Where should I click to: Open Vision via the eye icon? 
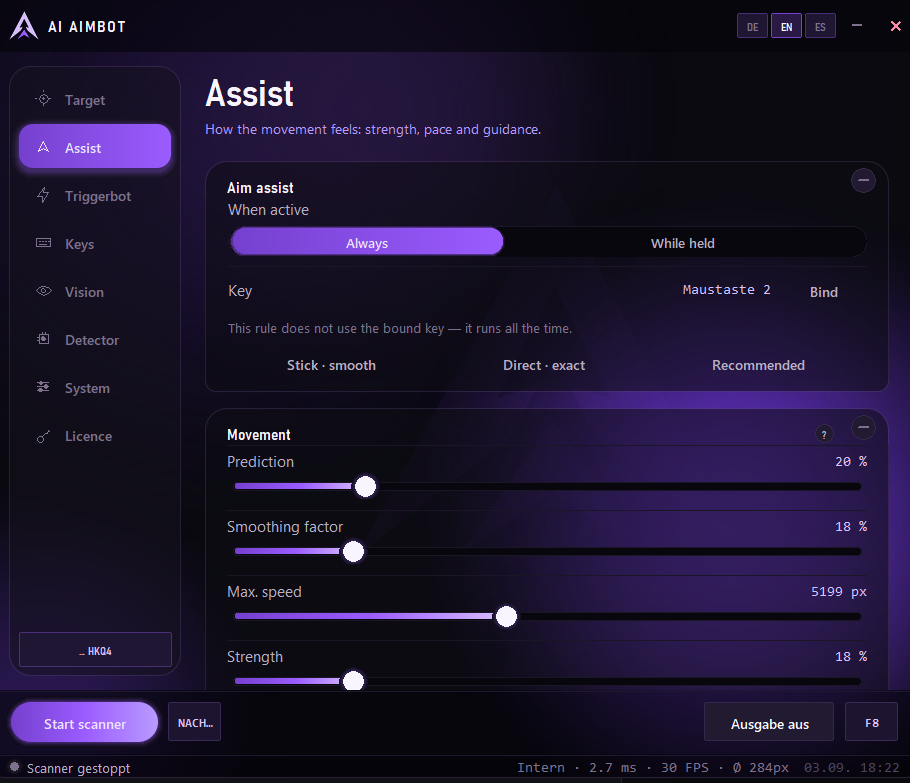coord(44,291)
